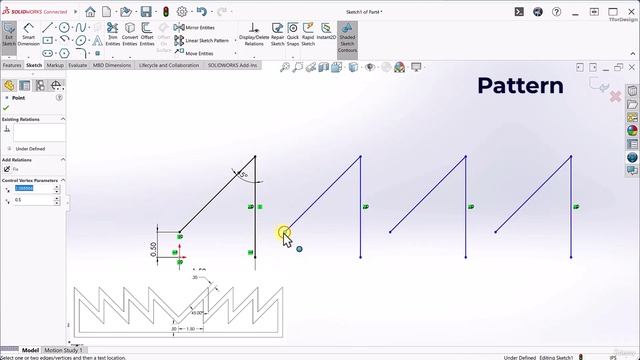This screenshot has width=640, height=360.
Task: Open the ConfigurationManager tab
Action: 40,85
